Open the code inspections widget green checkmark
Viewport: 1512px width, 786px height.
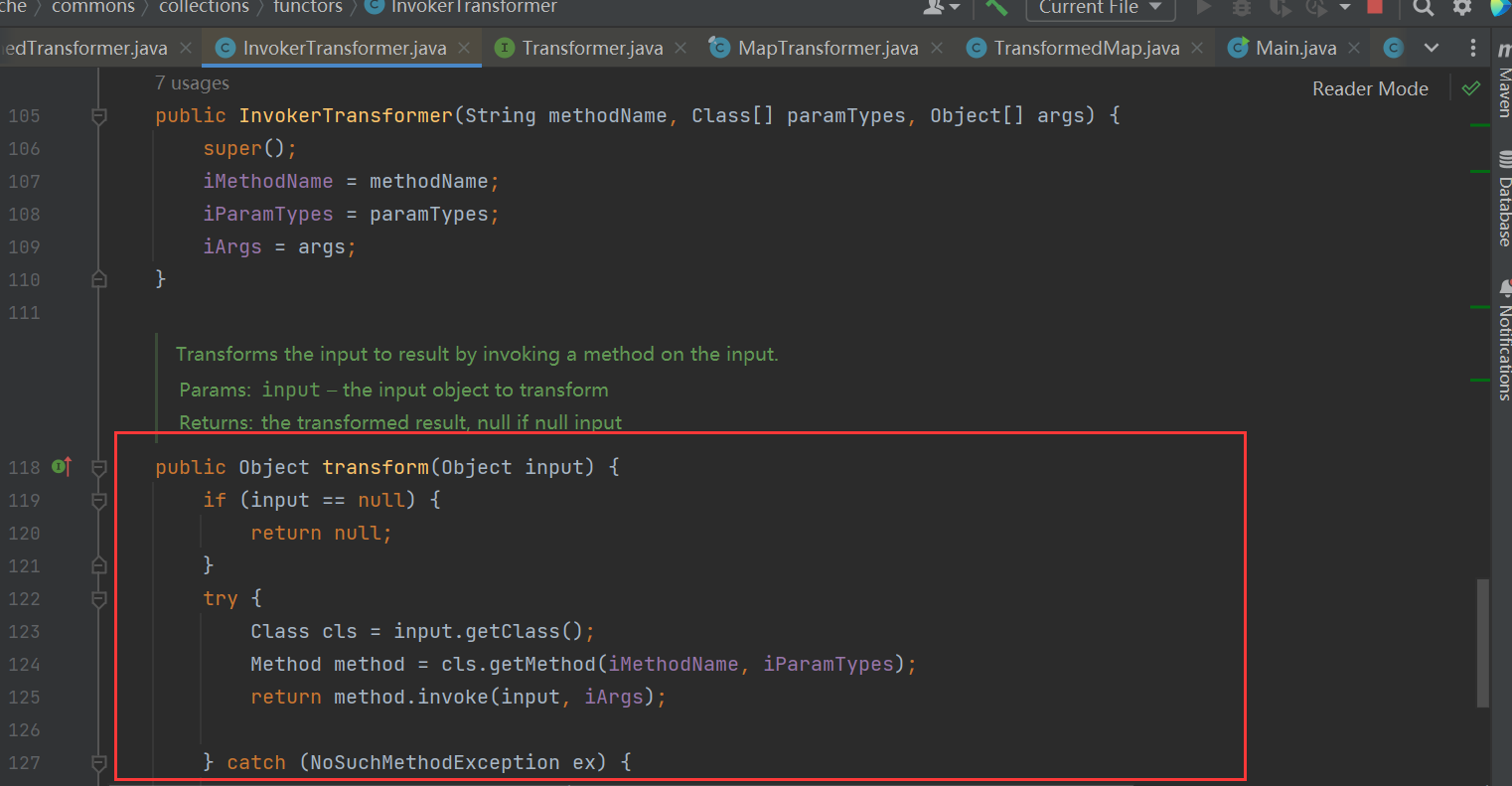pyautogui.click(x=1471, y=87)
